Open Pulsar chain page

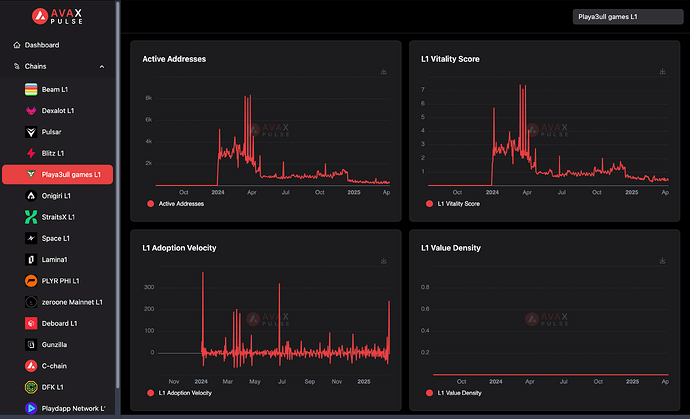click(51, 132)
